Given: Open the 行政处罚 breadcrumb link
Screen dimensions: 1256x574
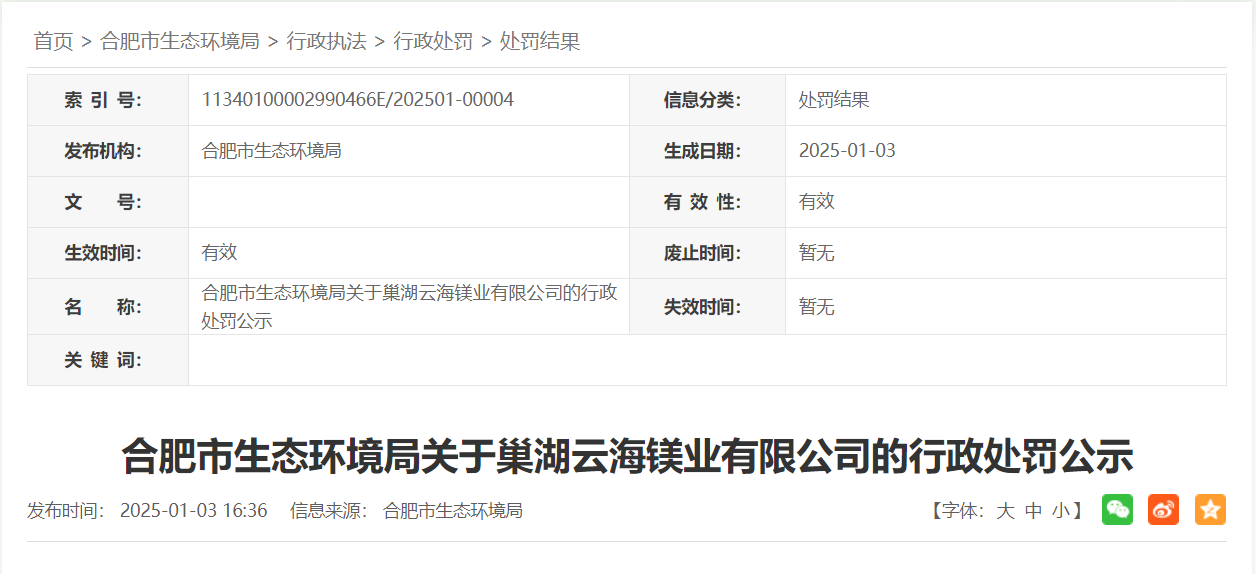Looking at the screenshot, I should 433,41.
